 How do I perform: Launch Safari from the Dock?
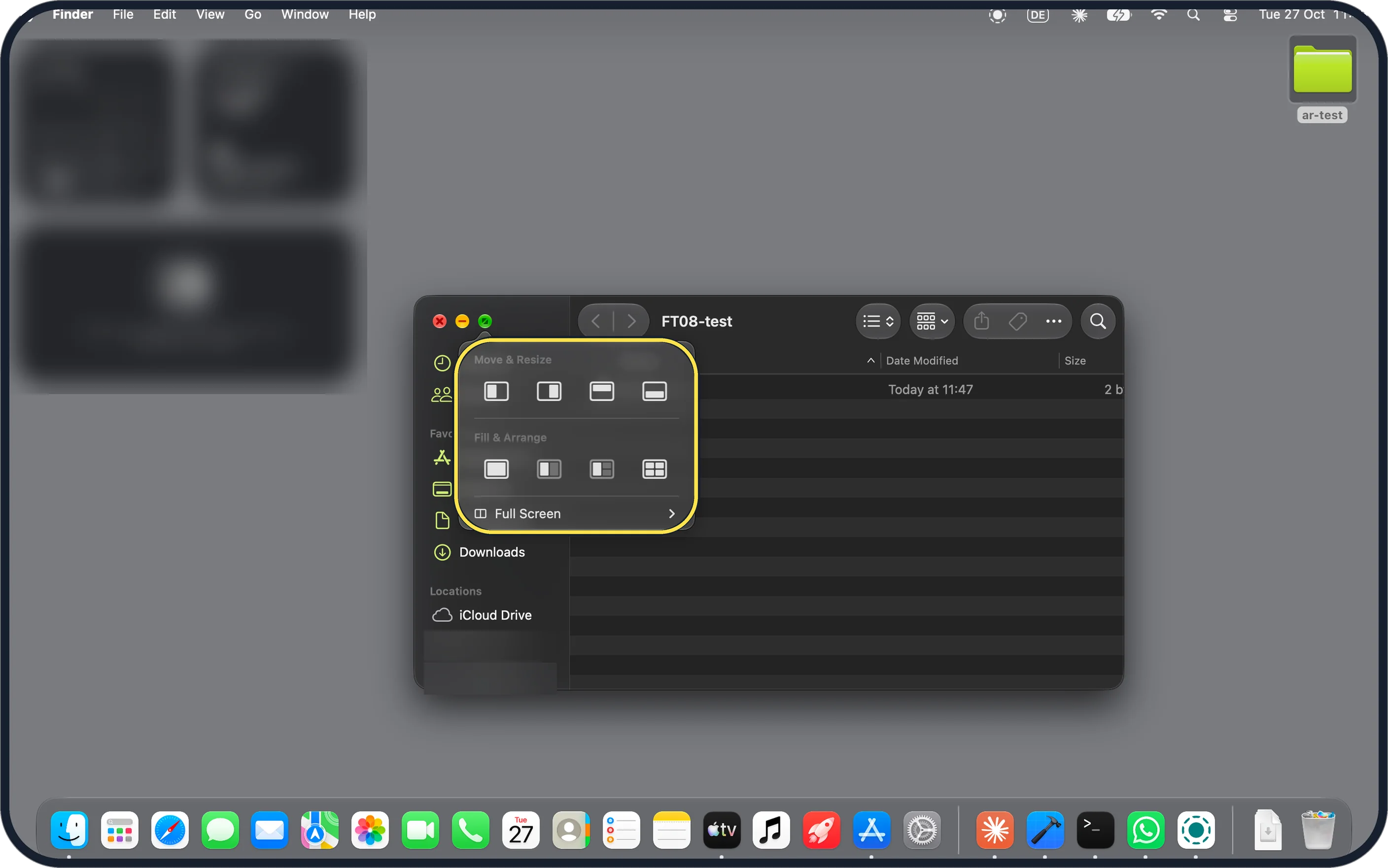click(x=170, y=830)
